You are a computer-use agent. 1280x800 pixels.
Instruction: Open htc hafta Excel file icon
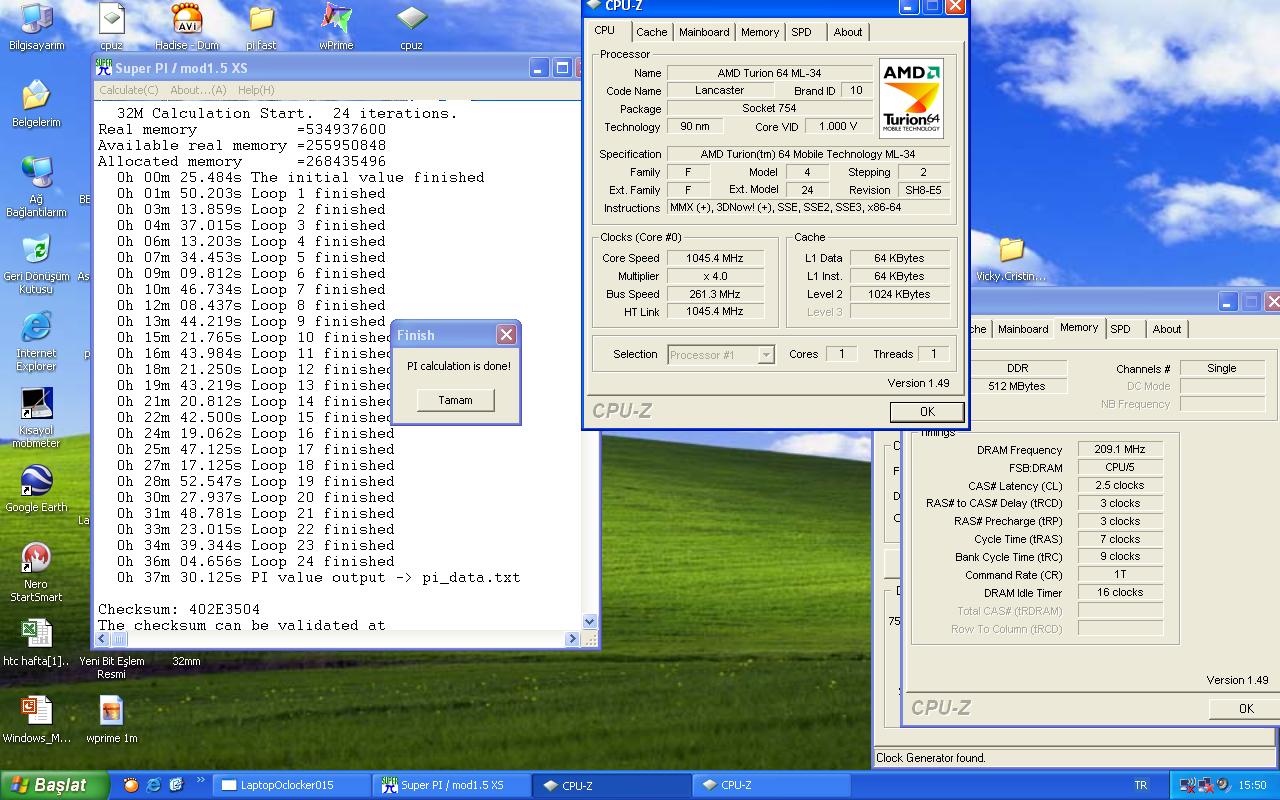pos(36,634)
